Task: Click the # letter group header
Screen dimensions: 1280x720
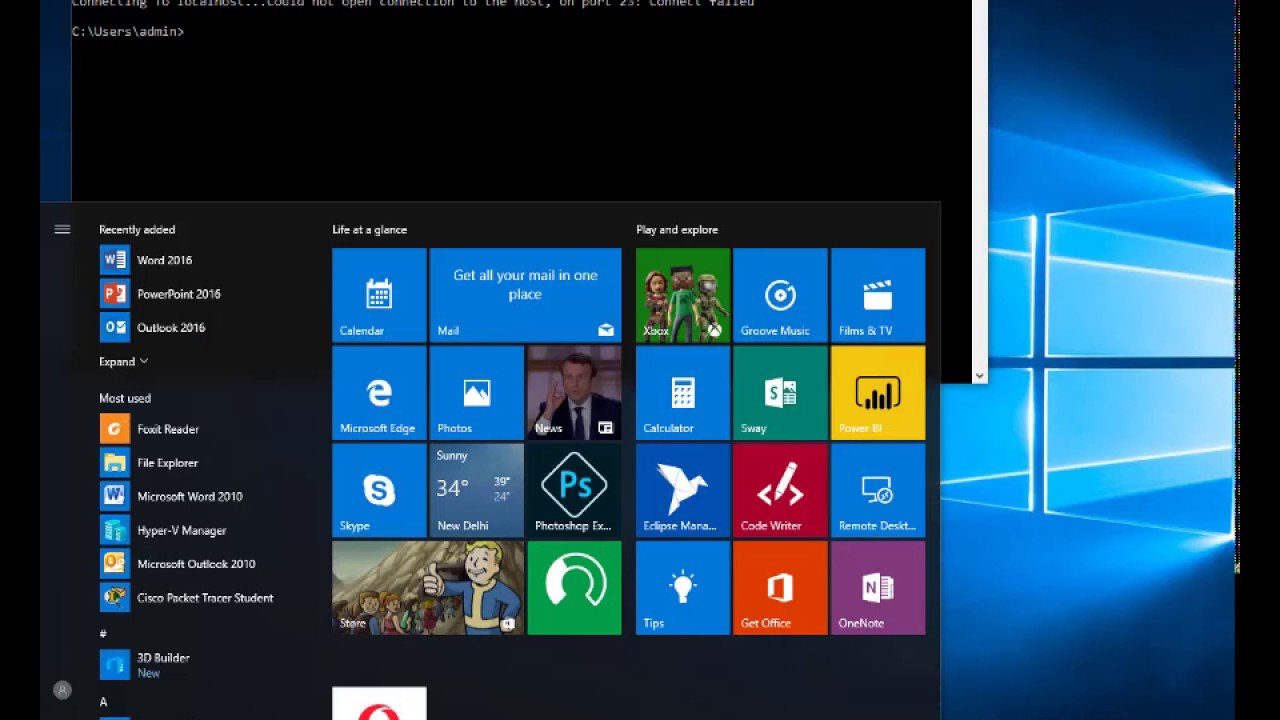Action: (103, 634)
